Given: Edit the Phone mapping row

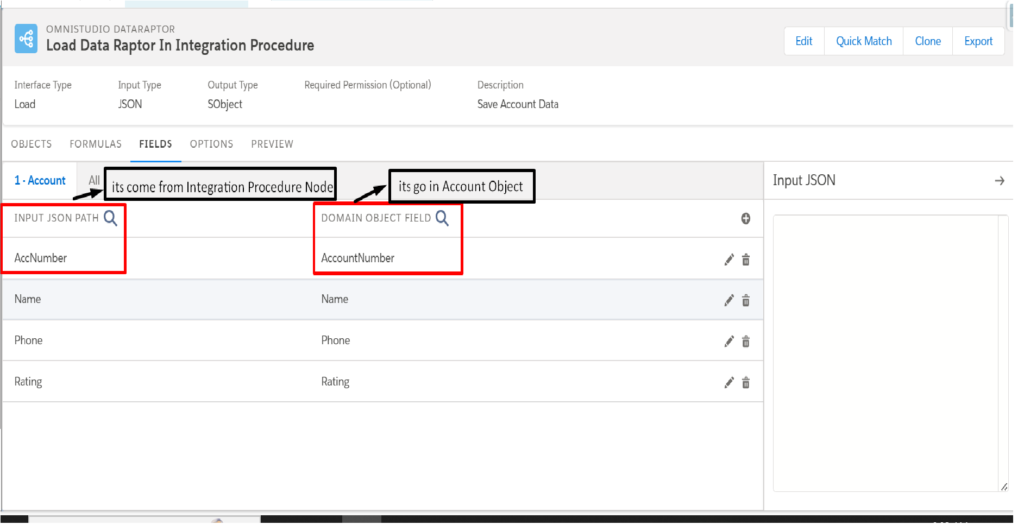Looking at the screenshot, I should point(729,342).
